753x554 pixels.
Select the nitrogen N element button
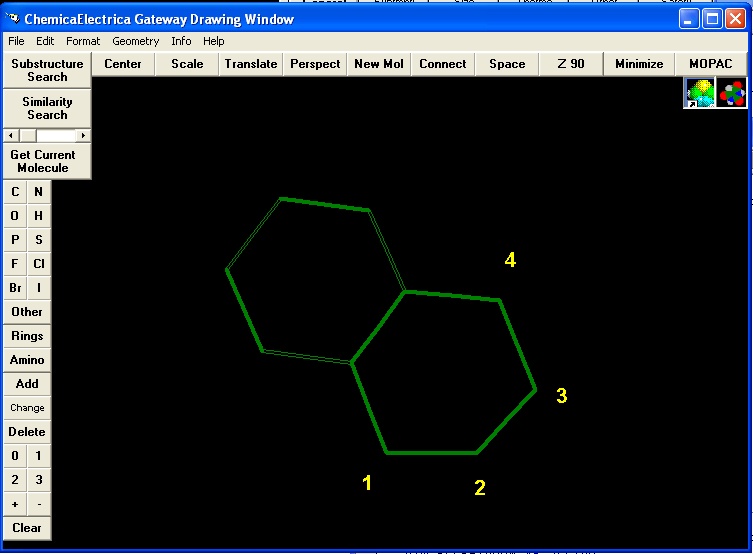(39, 192)
